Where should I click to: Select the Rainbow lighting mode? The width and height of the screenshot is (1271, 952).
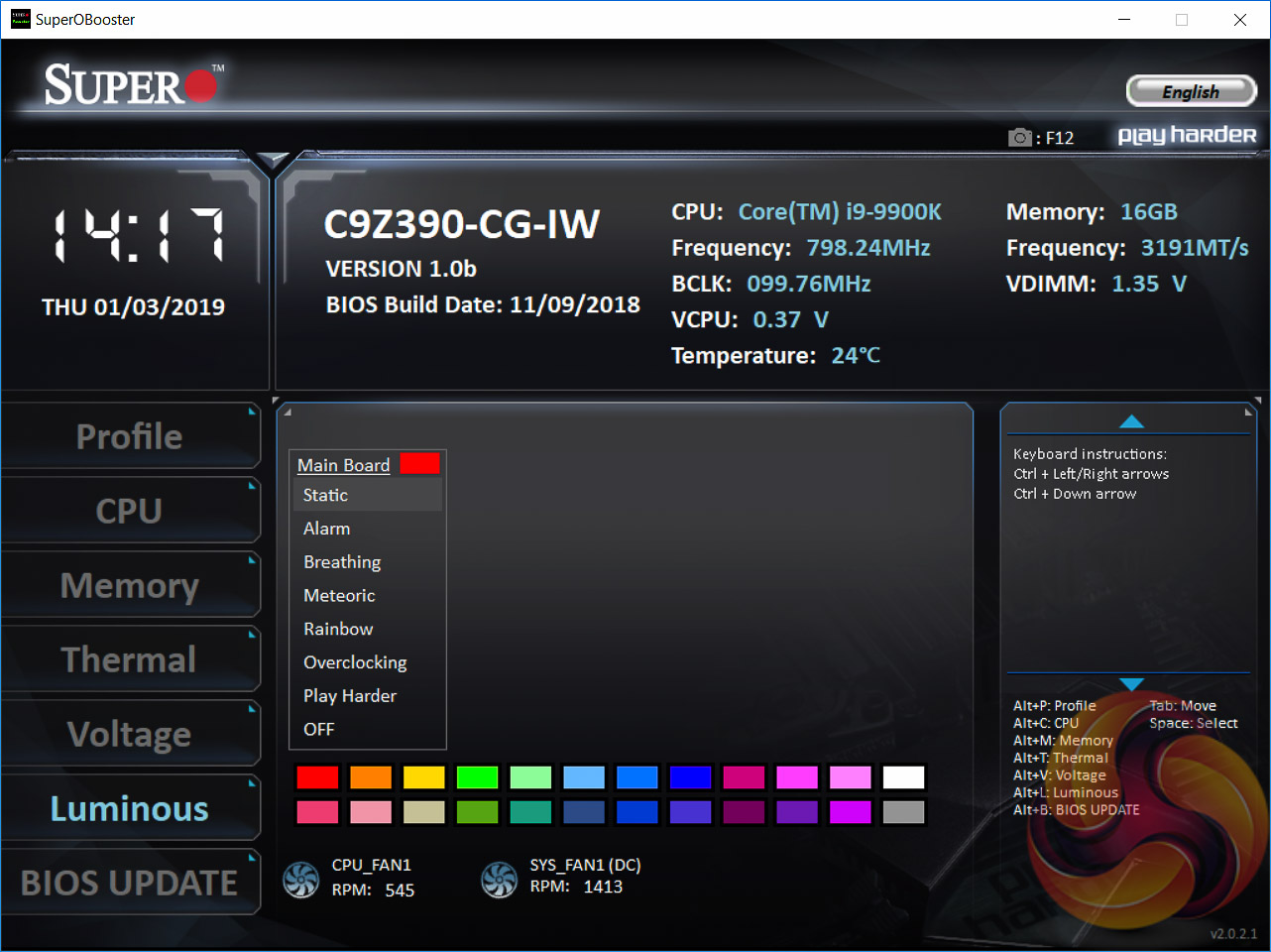(368, 629)
